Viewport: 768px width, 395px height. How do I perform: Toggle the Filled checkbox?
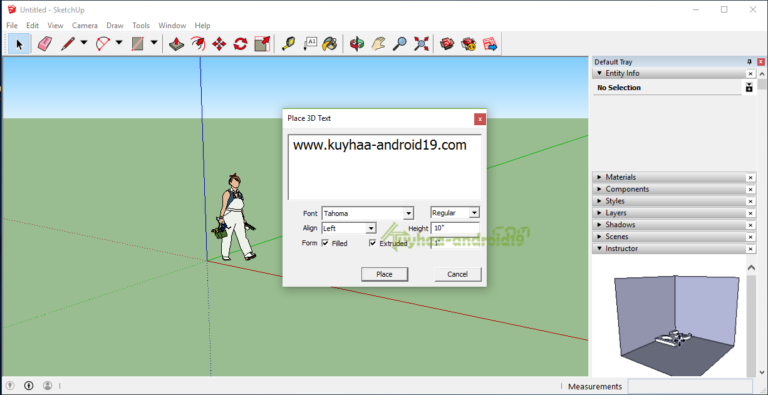click(x=325, y=243)
